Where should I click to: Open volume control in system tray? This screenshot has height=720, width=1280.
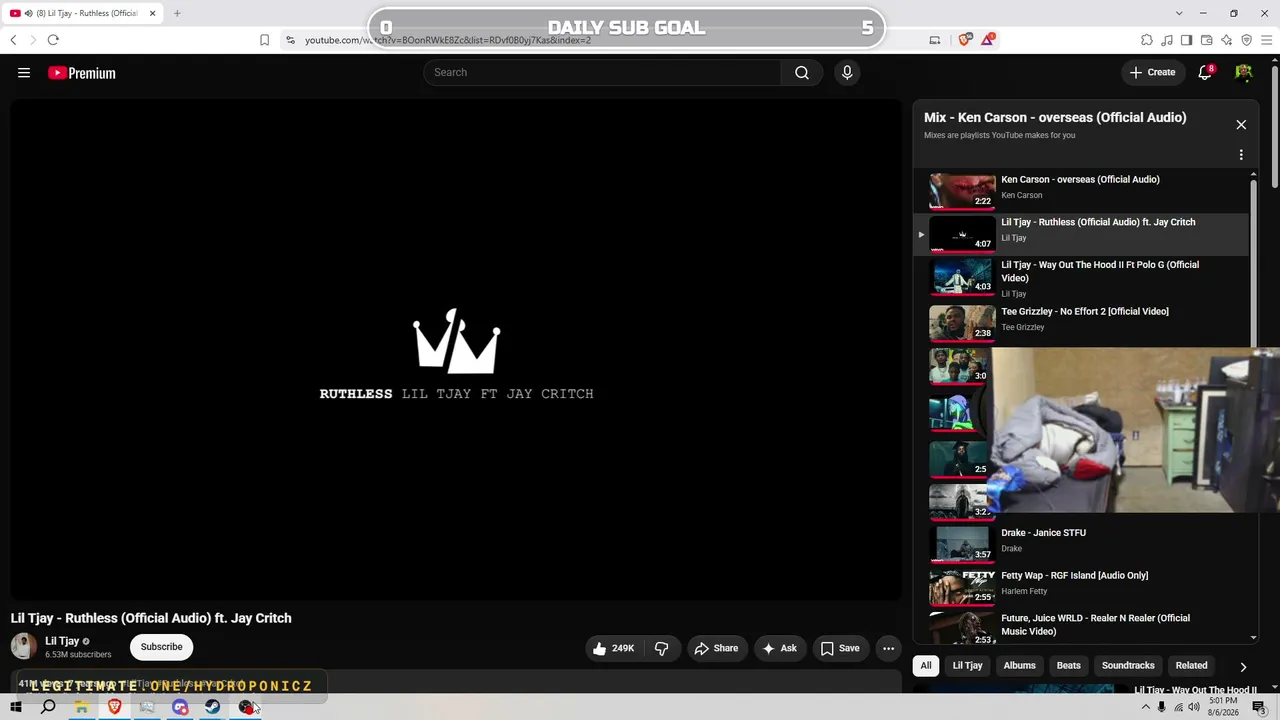1194,707
